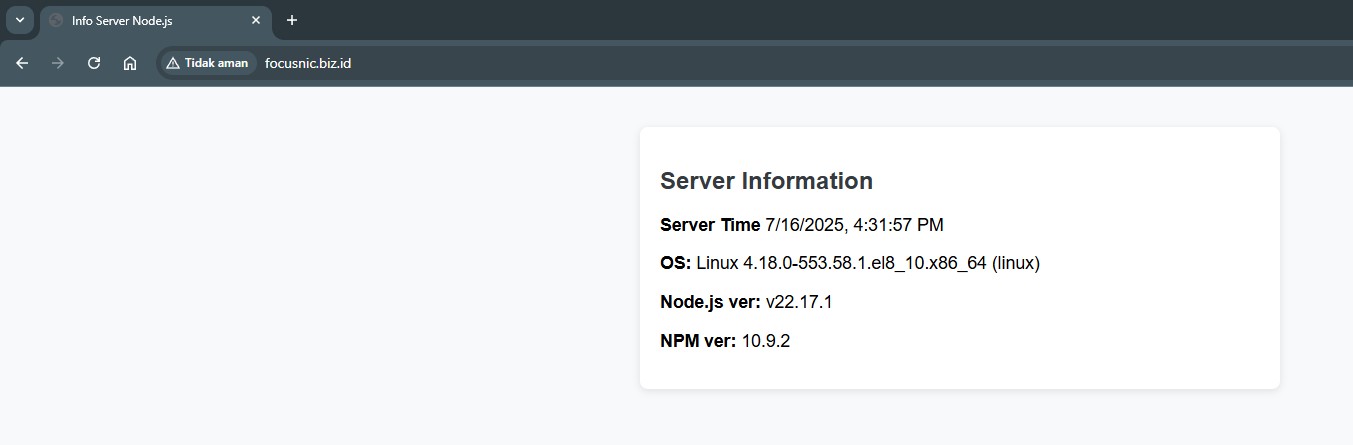Reload the current page
The height and width of the screenshot is (445, 1353).
tap(94, 63)
